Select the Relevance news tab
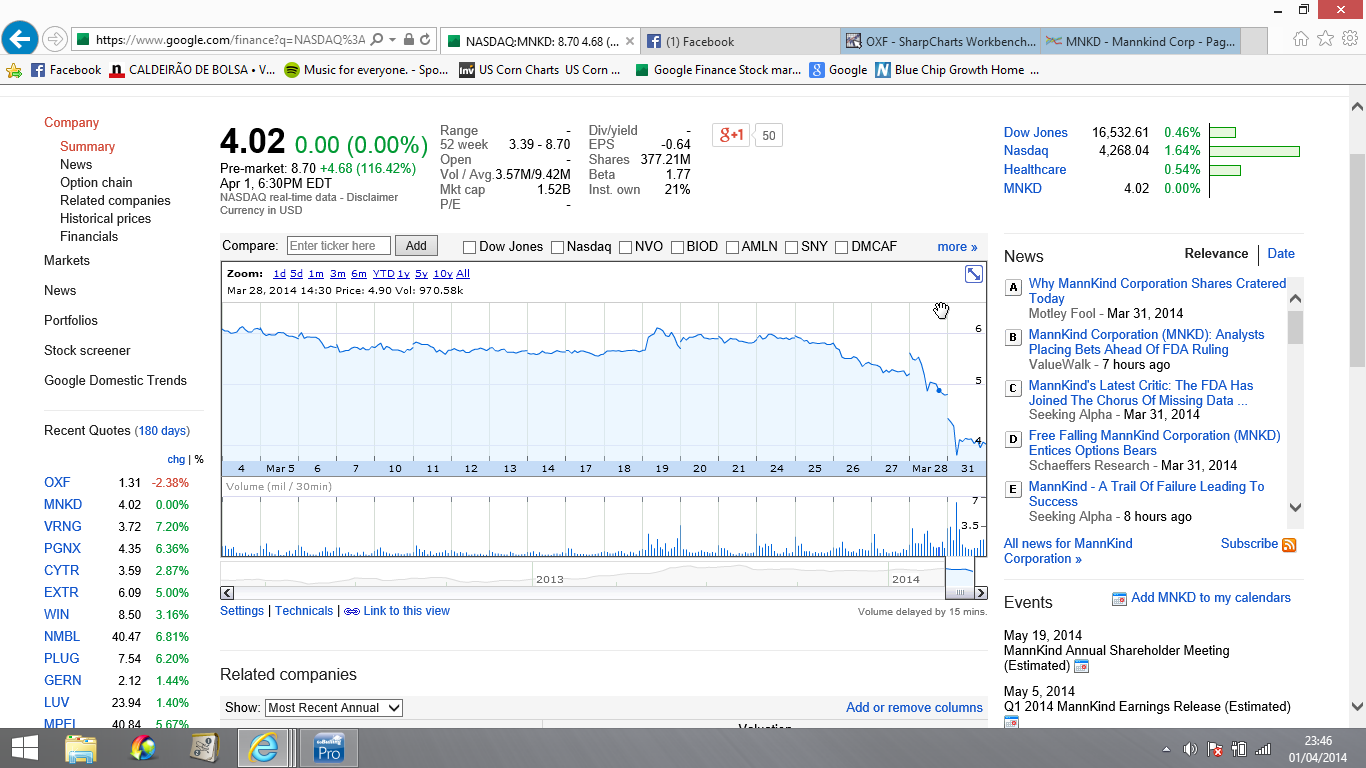 [1217, 254]
